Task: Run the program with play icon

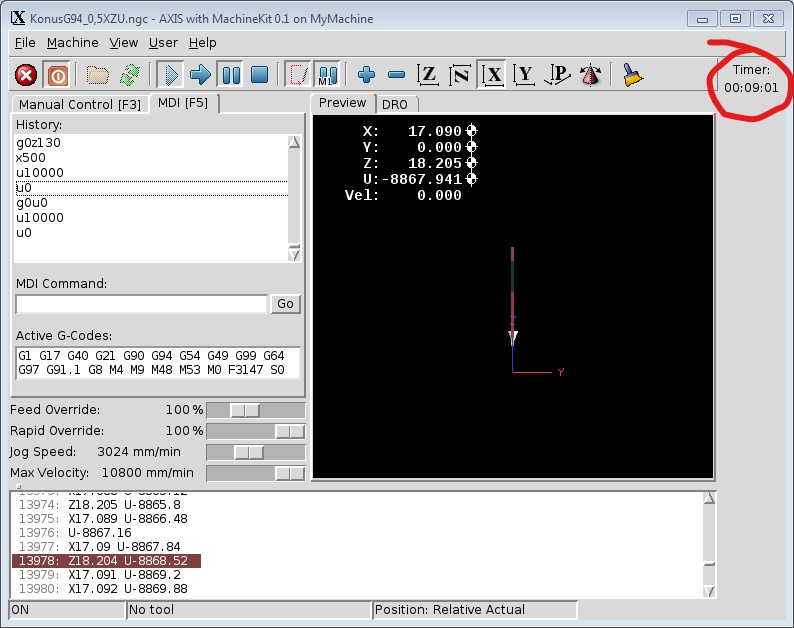Action: pos(169,75)
